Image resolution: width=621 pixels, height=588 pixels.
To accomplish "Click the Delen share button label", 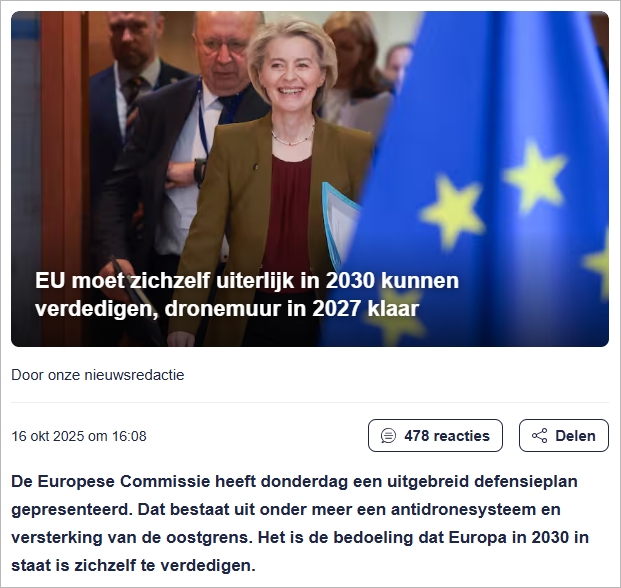I will click(x=575, y=436).
